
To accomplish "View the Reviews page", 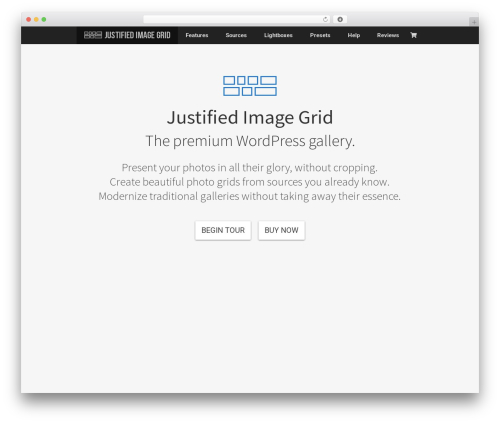I will click(x=388, y=35).
